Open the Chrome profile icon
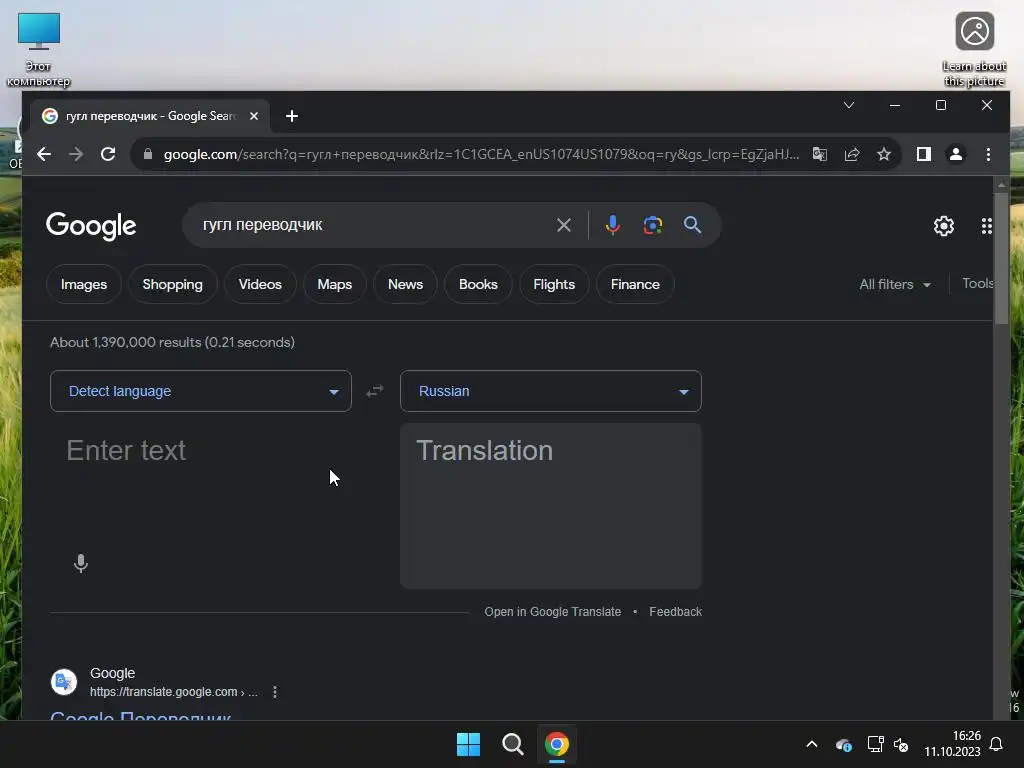 pos(955,154)
